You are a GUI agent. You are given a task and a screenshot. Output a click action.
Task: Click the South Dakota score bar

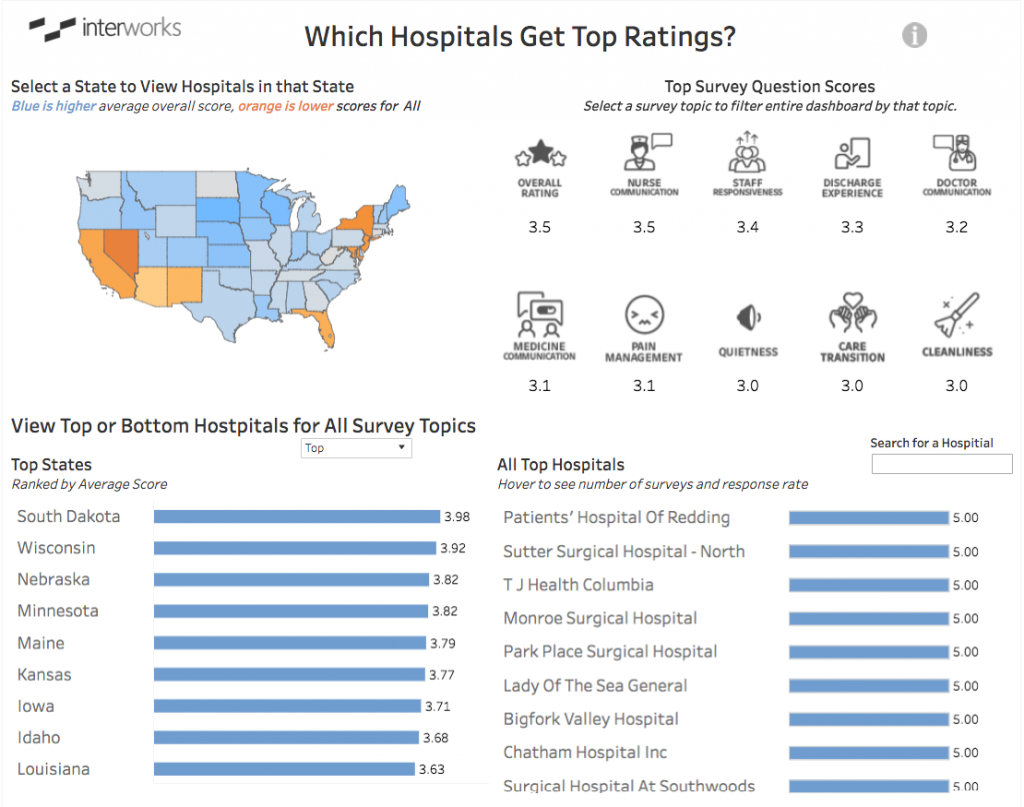(297, 516)
